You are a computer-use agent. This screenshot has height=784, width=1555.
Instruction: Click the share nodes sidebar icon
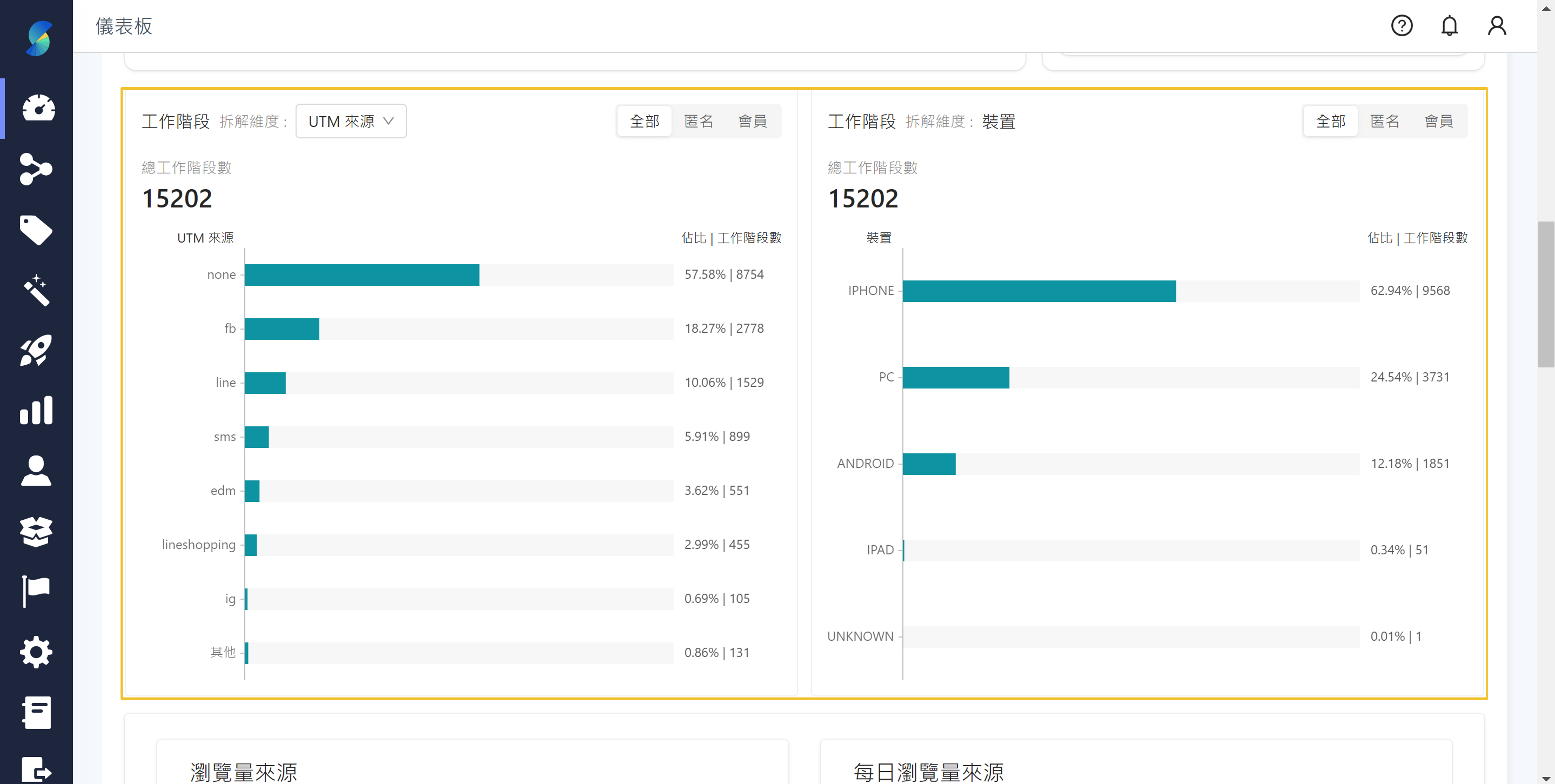36,169
